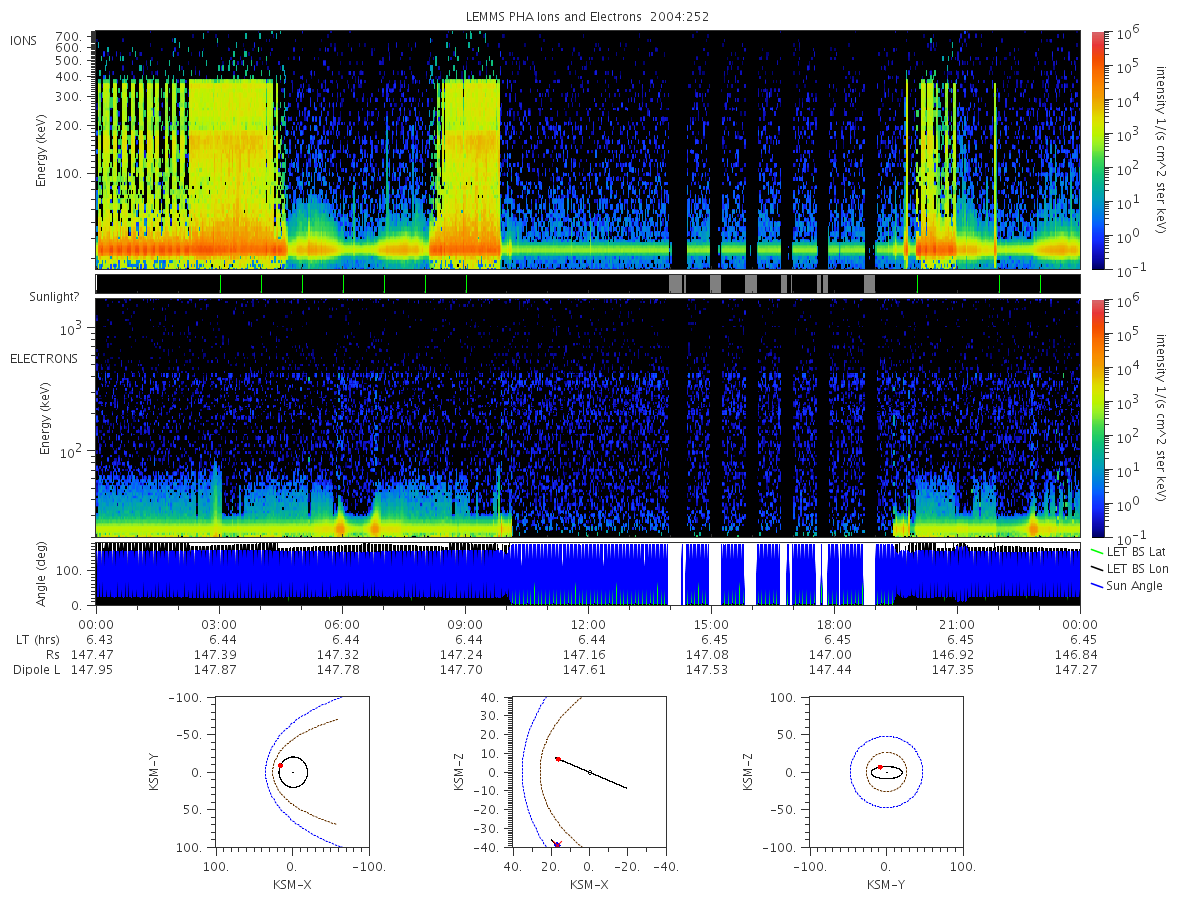
Task: Click the black LET BS Lon legend line
Action: point(1097,568)
